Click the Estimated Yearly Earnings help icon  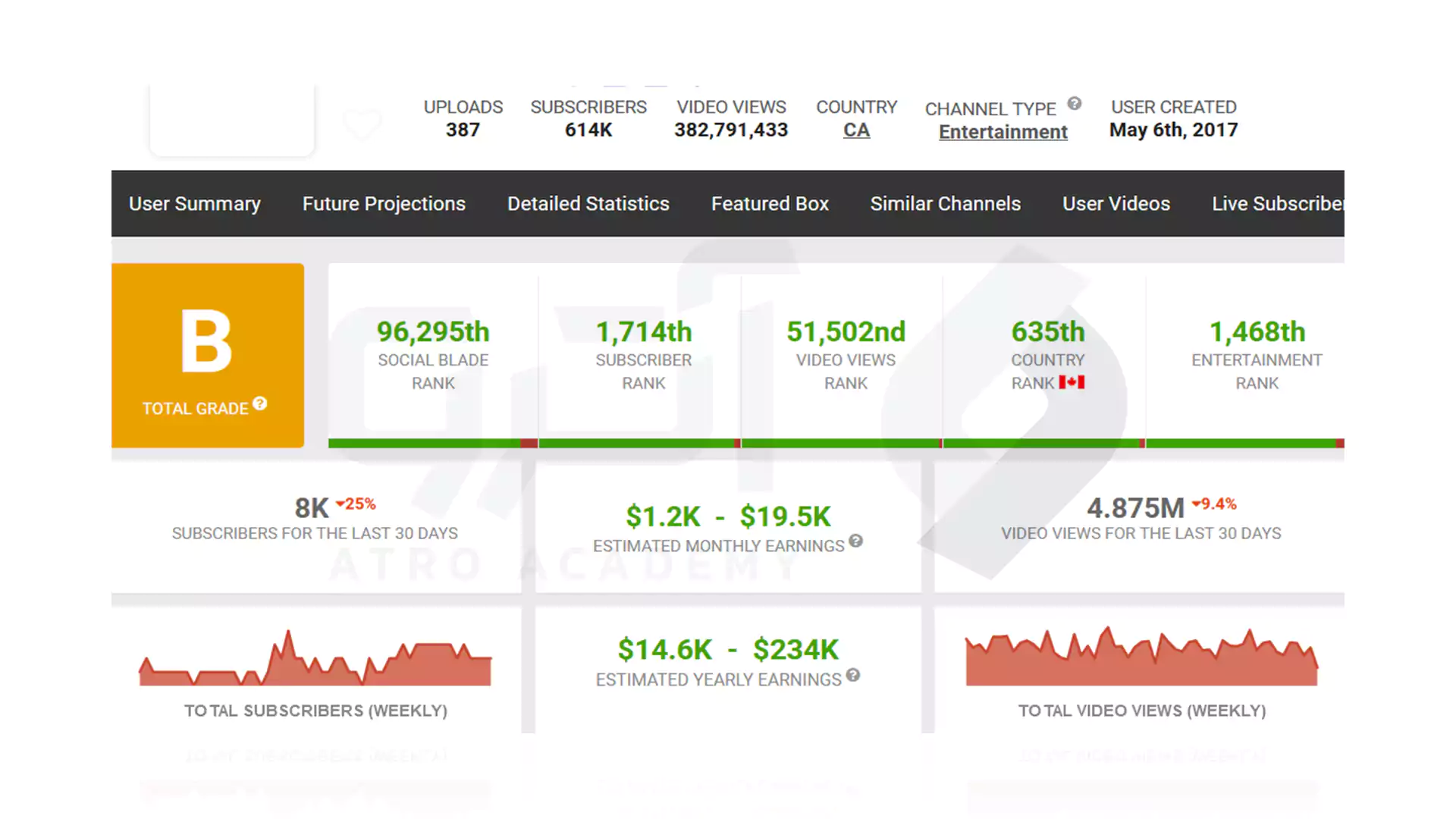pyautogui.click(x=853, y=675)
